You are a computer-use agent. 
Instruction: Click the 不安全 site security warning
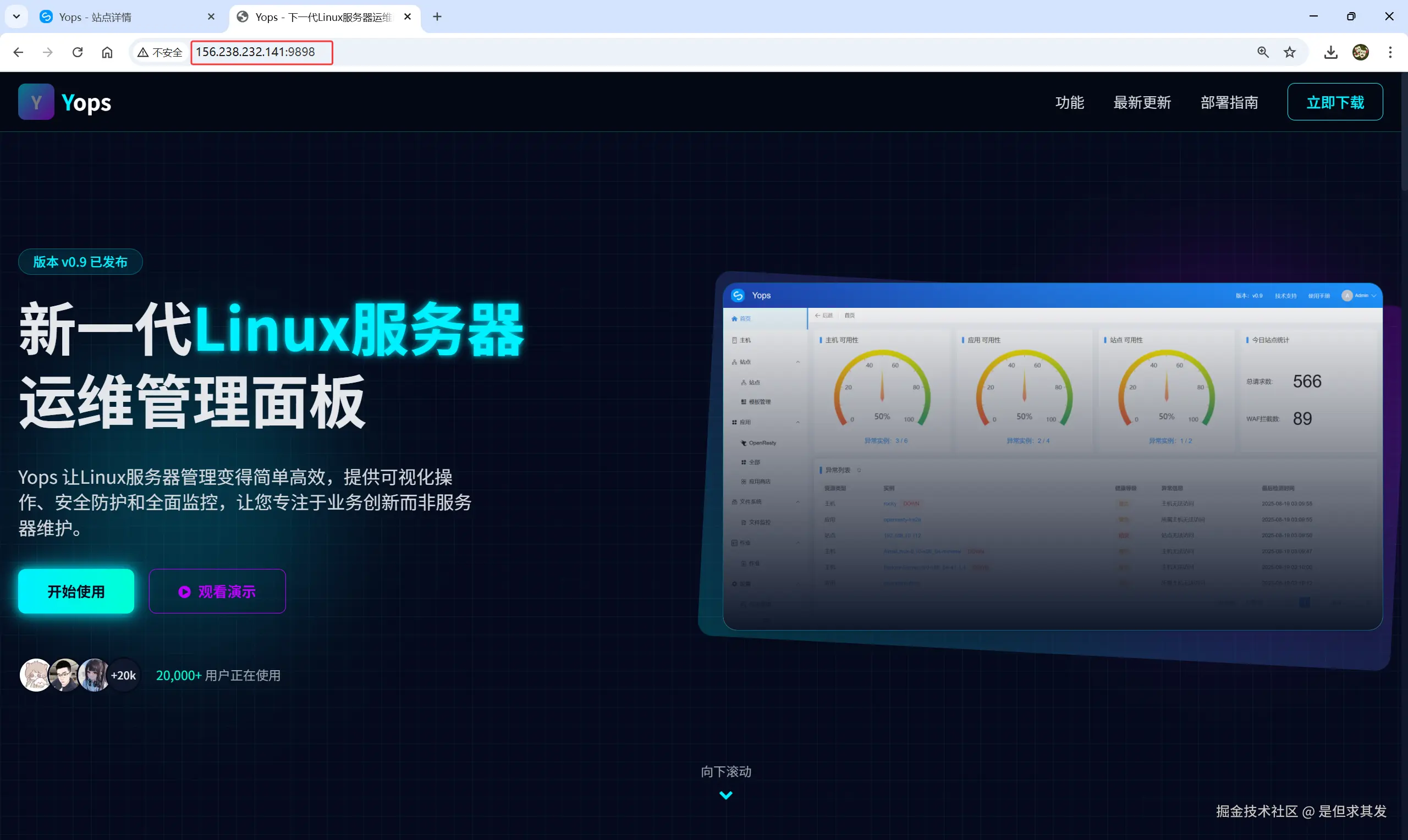[160, 52]
